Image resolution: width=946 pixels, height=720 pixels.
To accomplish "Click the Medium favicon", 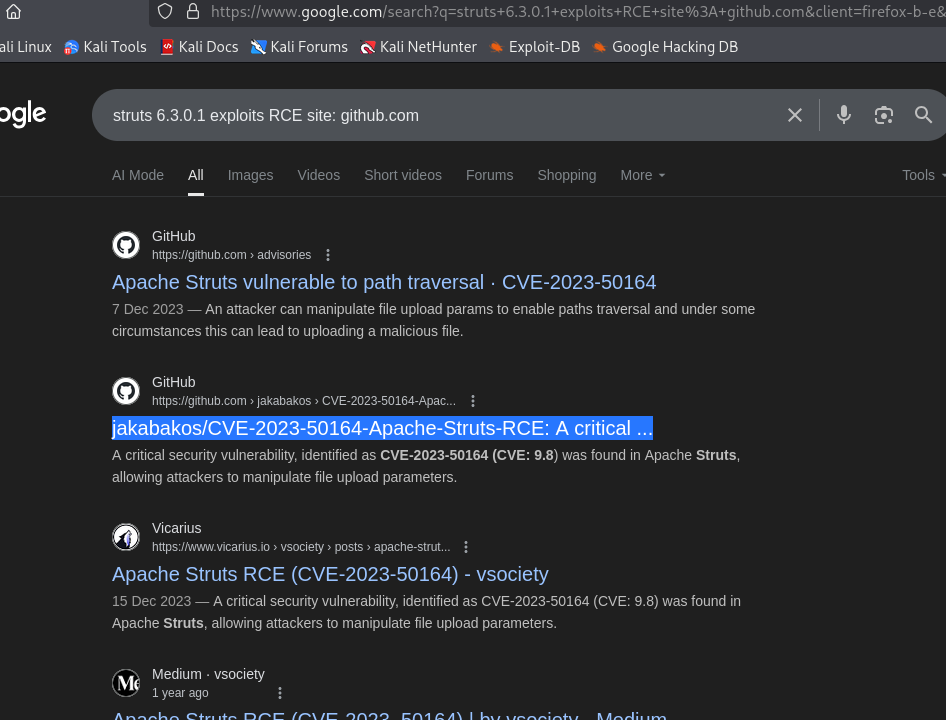I will 126,683.
